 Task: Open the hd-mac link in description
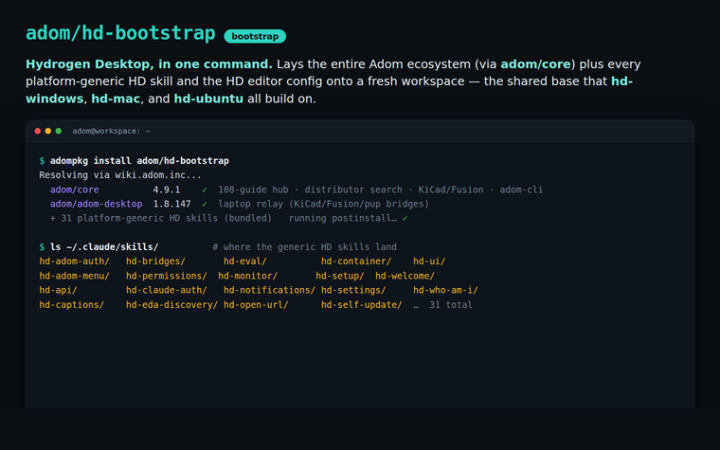[115, 99]
